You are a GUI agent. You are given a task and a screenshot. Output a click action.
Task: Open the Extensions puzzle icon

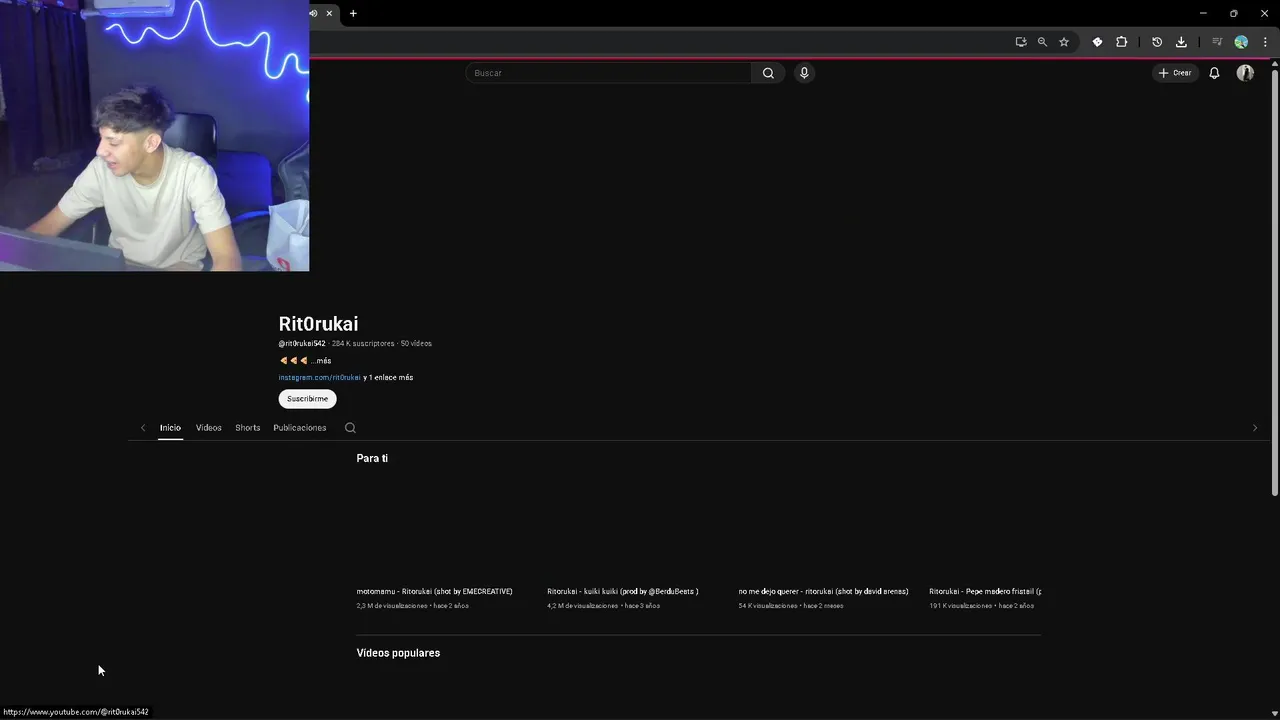(x=1121, y=42)
